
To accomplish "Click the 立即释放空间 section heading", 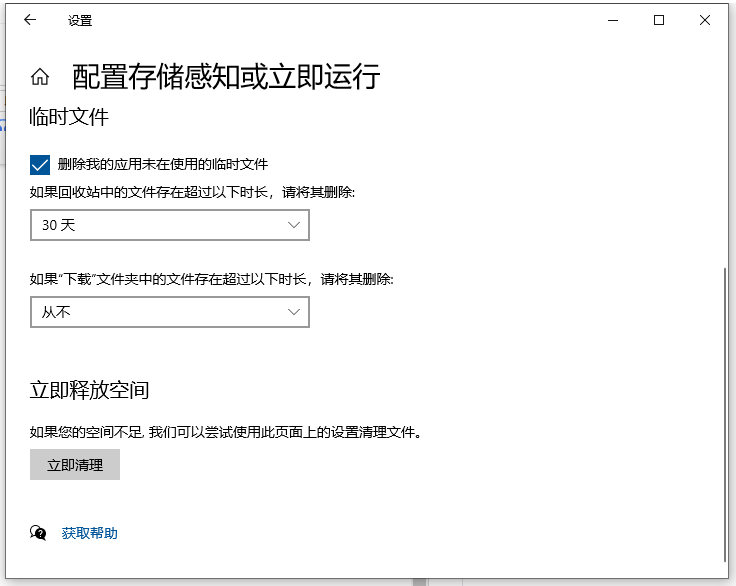I will pos(90,390).
